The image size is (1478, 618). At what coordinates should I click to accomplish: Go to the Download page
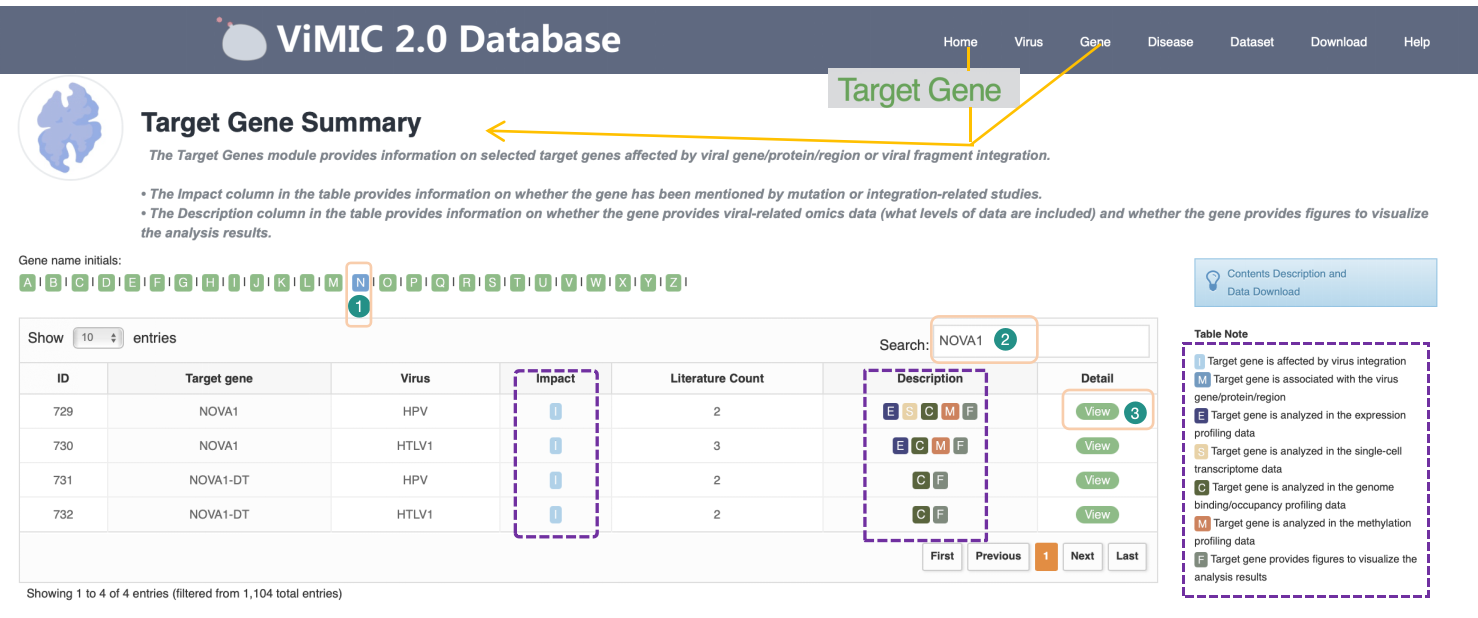[1338, 42]
